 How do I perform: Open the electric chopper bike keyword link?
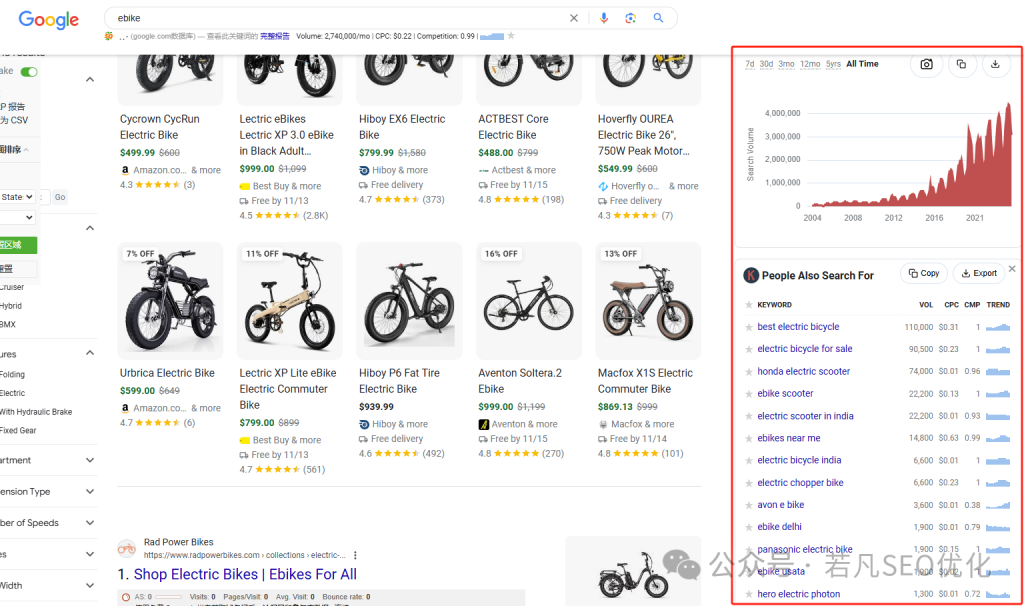click(x=800, y=483)
